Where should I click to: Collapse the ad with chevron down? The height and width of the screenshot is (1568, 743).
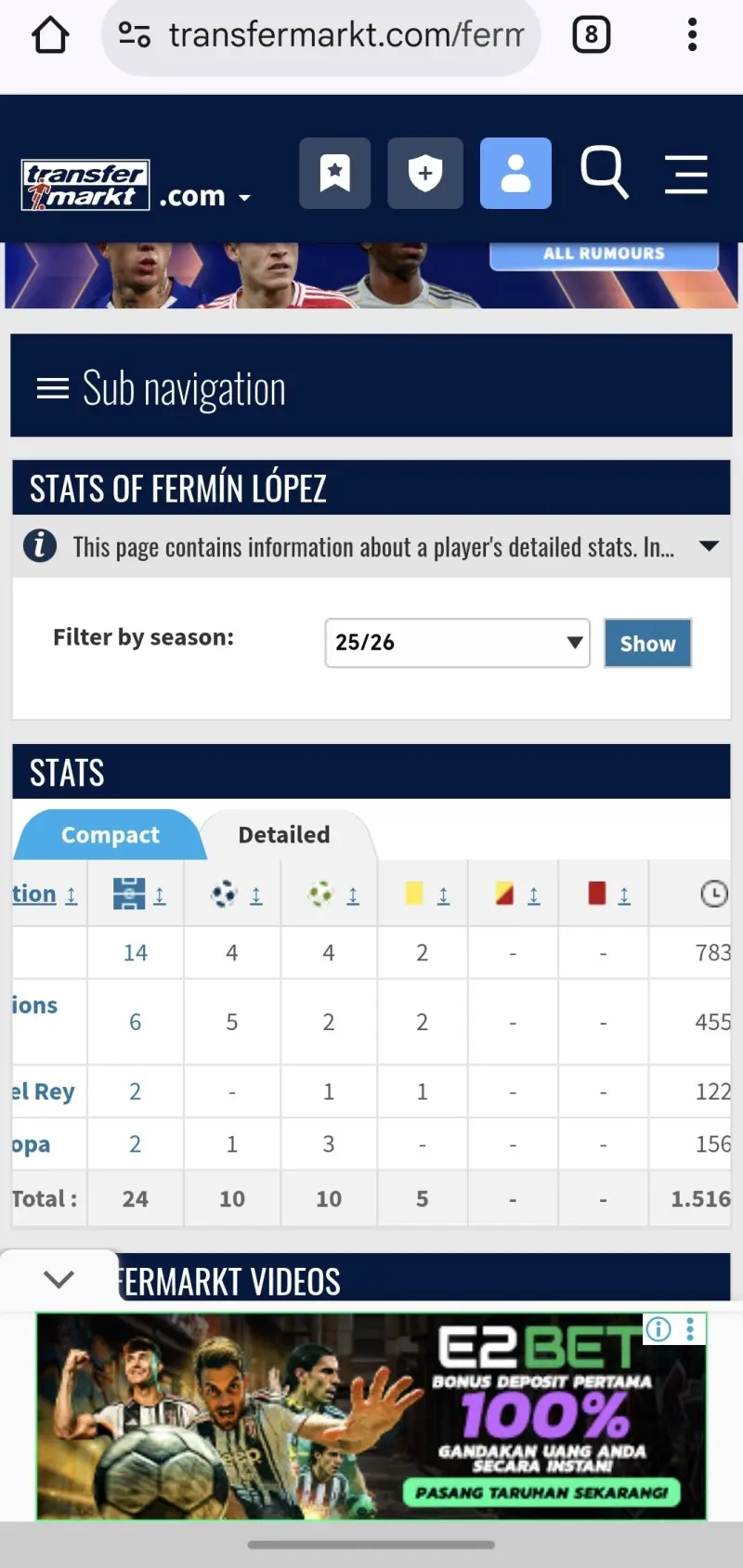[x=59, y=1280]
